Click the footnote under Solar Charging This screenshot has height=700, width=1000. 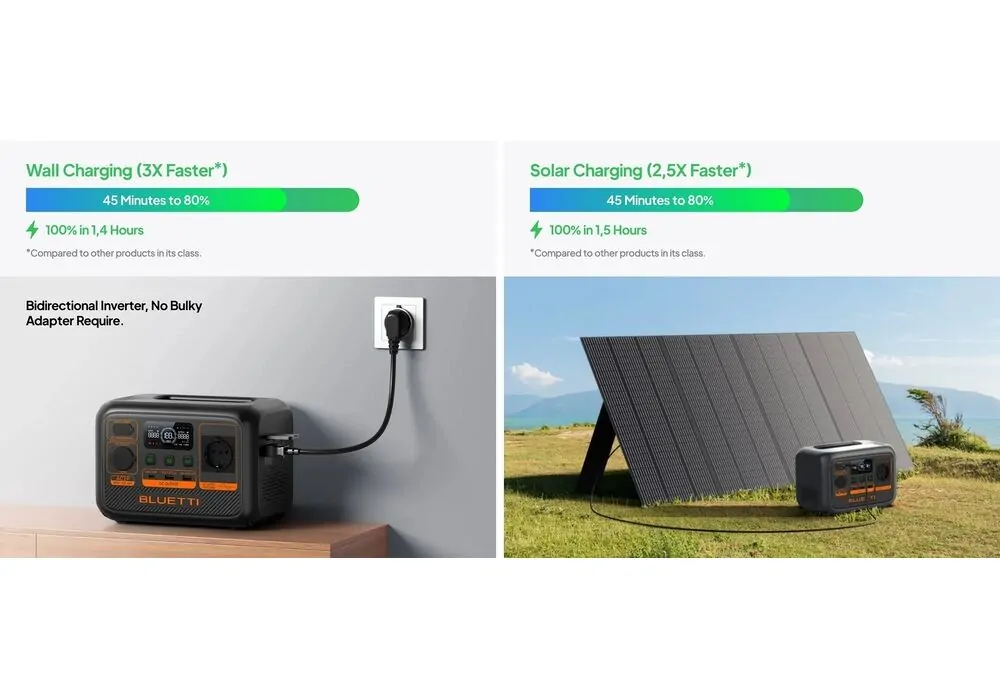click(x=617, y=253)
